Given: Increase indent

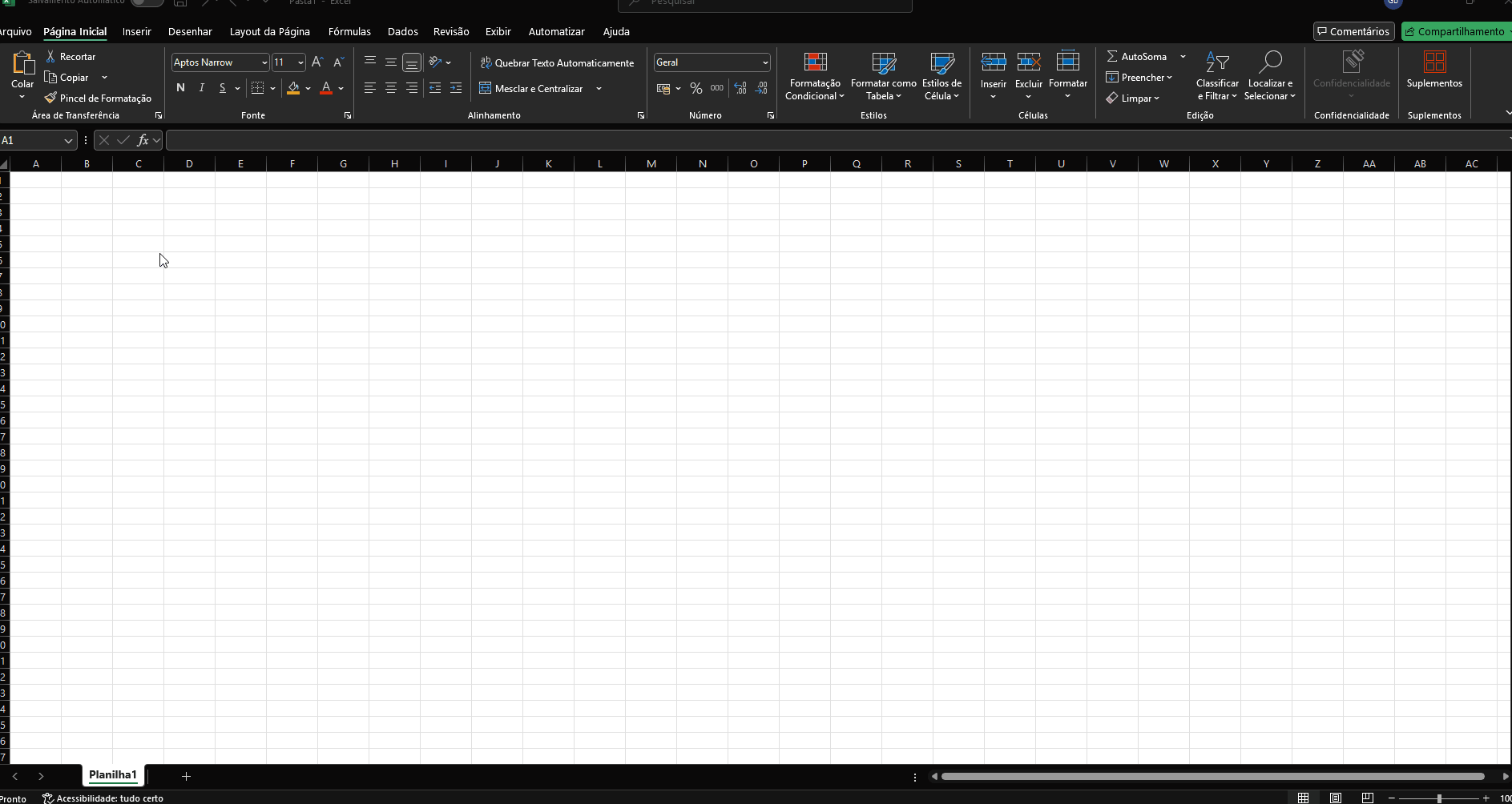Looking at the screenshot, I should tap(456, 88).
